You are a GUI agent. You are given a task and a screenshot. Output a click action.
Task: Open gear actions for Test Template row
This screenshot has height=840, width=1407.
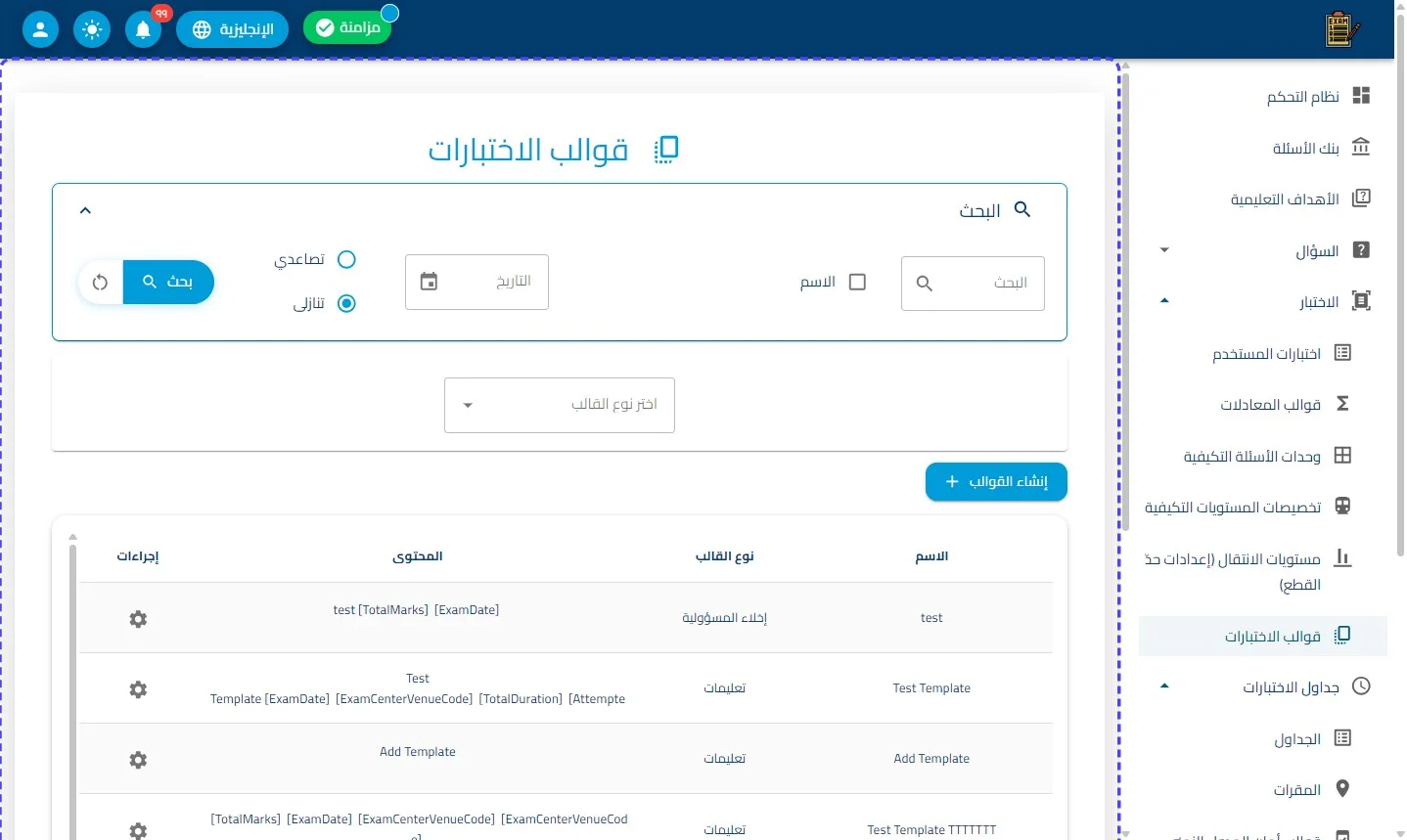(138, 689)
